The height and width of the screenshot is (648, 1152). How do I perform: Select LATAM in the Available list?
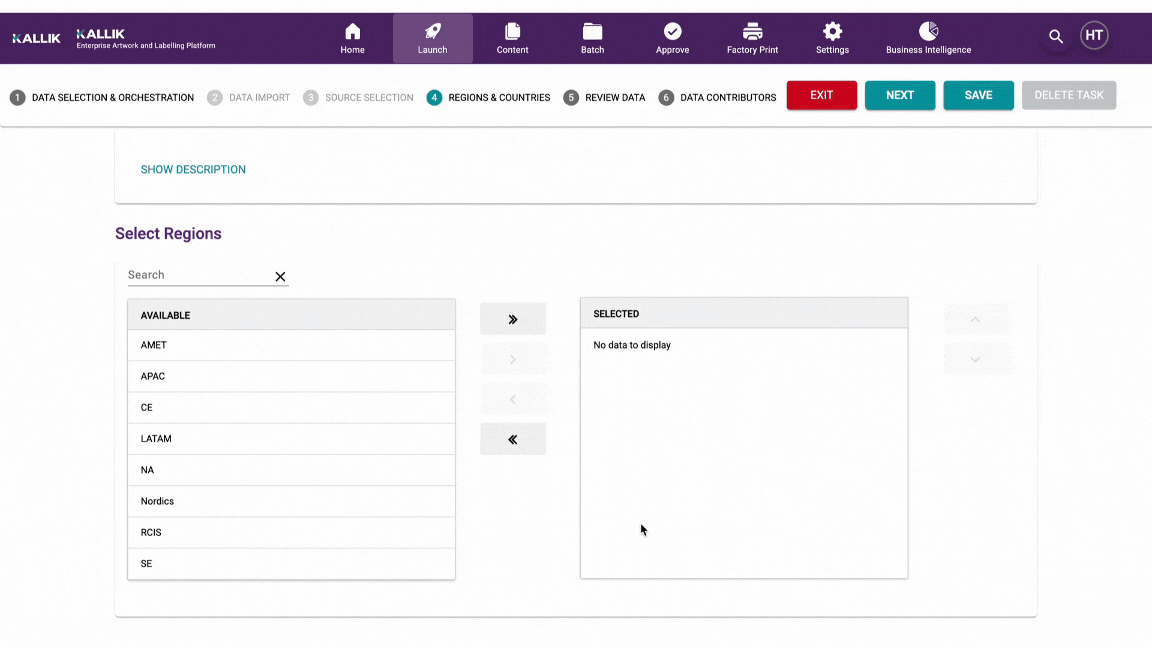coord(156,439)
